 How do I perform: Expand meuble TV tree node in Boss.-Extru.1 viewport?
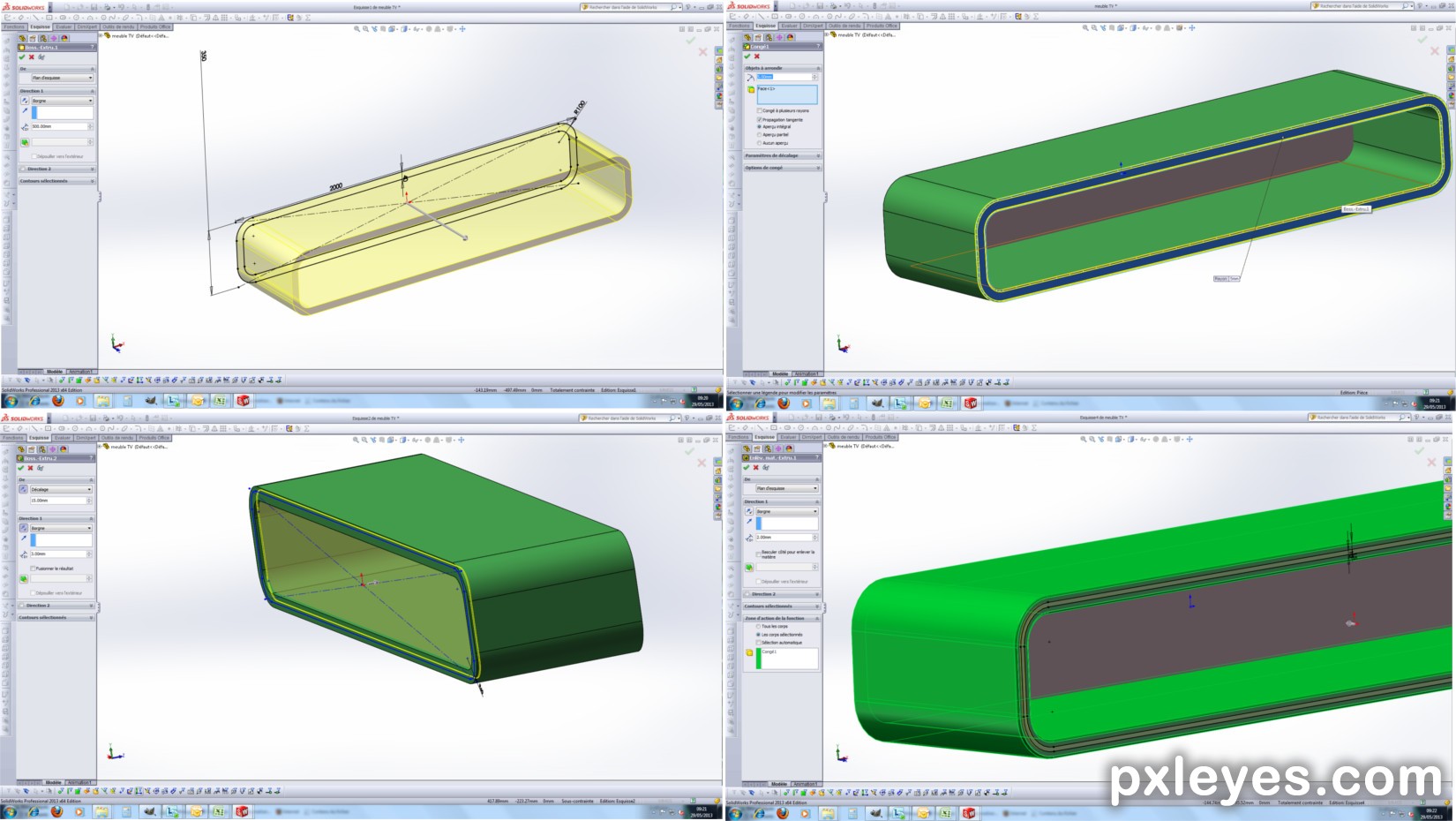pyautogui.click(x=101, y=36)
